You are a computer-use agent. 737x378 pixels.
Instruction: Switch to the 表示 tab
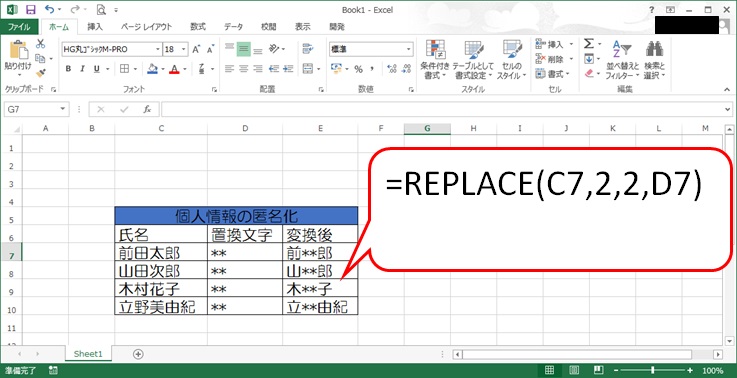click(x=303, y=27)
